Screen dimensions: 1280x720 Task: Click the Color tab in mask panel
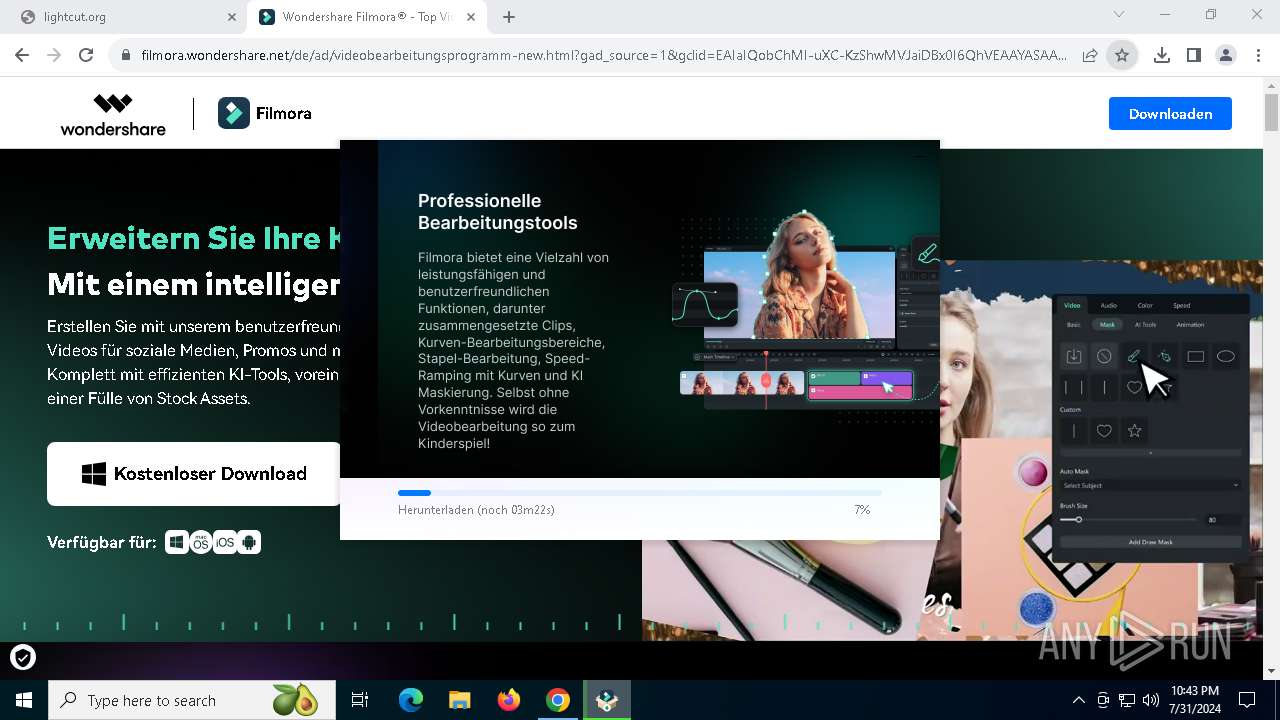click(x=1145, y=305)
